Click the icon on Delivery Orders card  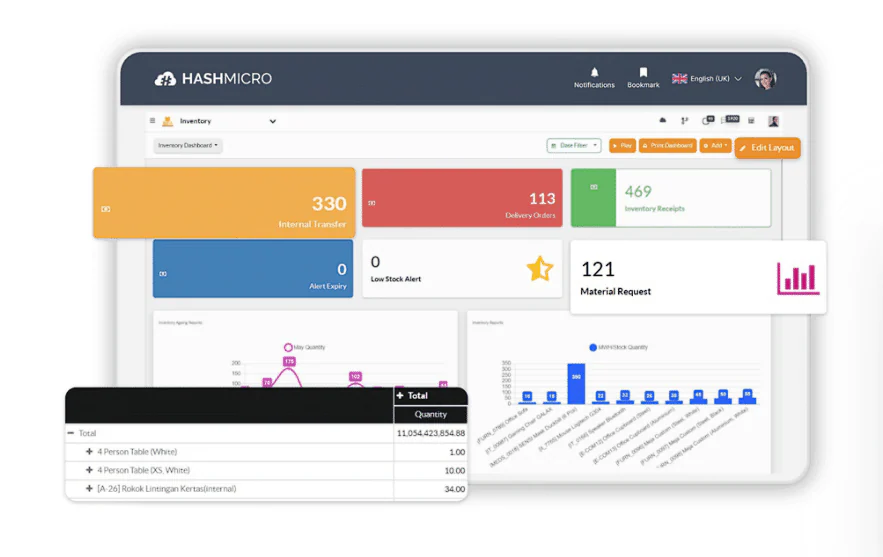point(372,203)
